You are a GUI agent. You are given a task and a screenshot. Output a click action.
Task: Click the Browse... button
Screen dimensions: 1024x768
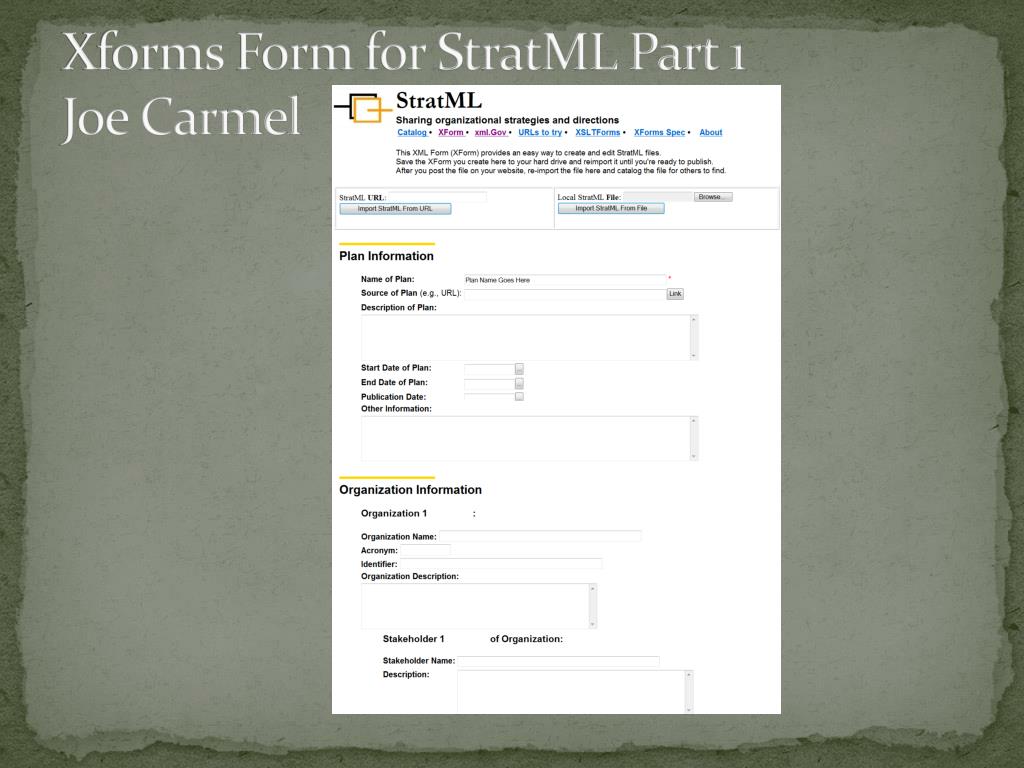(712, 197)
